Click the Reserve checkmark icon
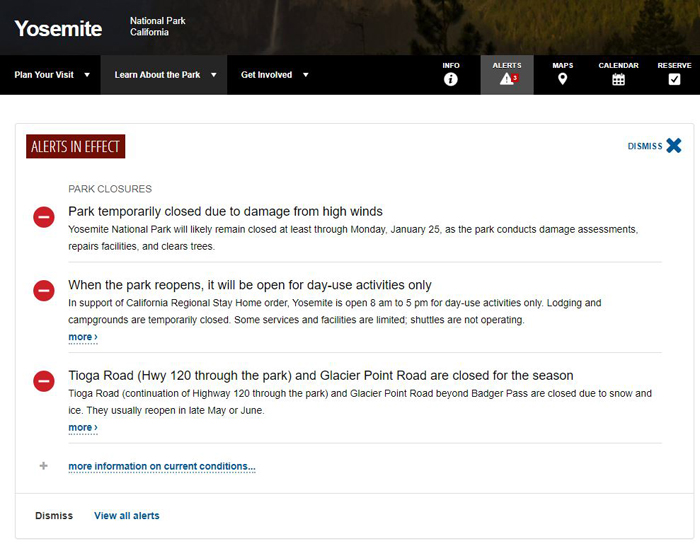 [x=674, y=79]
